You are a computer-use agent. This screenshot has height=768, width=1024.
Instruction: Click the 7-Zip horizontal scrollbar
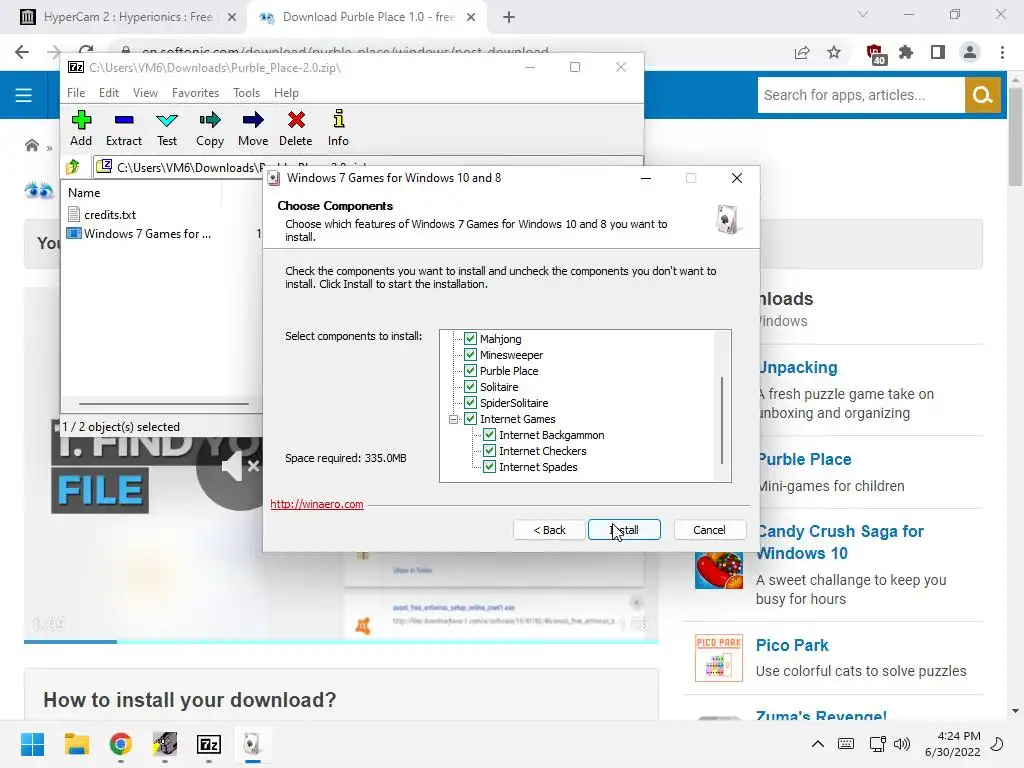pyautogui.click(x=163, y=404)
